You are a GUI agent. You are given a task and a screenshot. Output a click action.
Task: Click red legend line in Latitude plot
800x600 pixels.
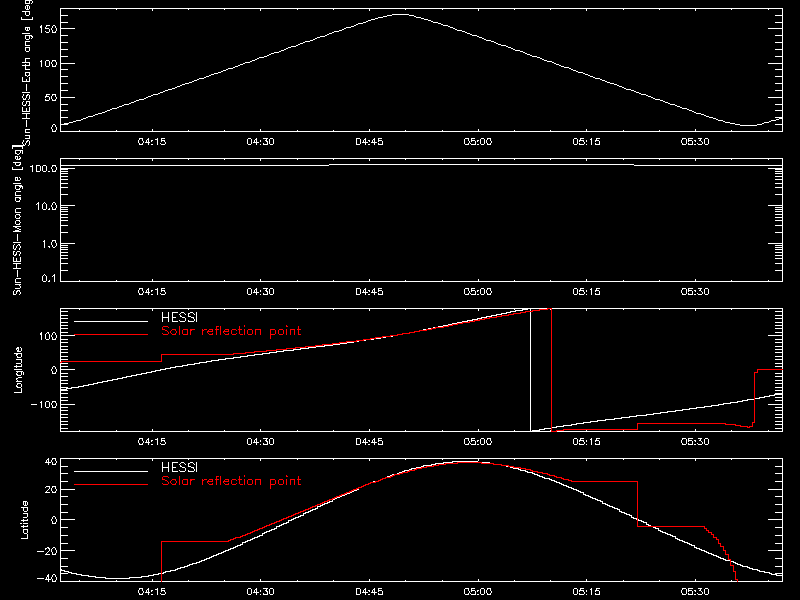111,485
